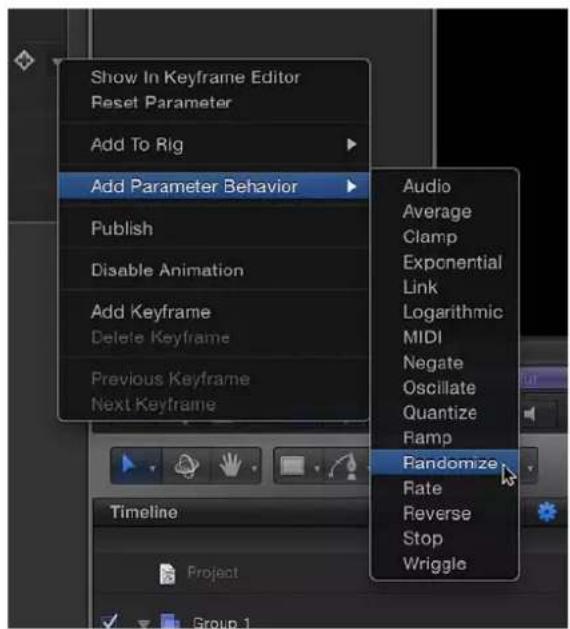Select Randomize parameter behavior
This screenshot has height=629, width=570.
444,463
